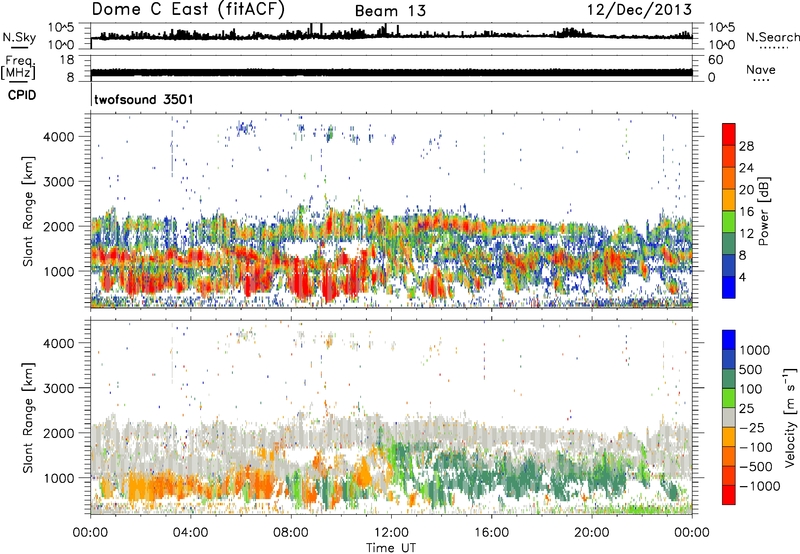Image resolution: width=800 pixels, height=554 pixels.
Task: Click the 'Freq. [MHz]' axis label
Action: tap(18, 67)
